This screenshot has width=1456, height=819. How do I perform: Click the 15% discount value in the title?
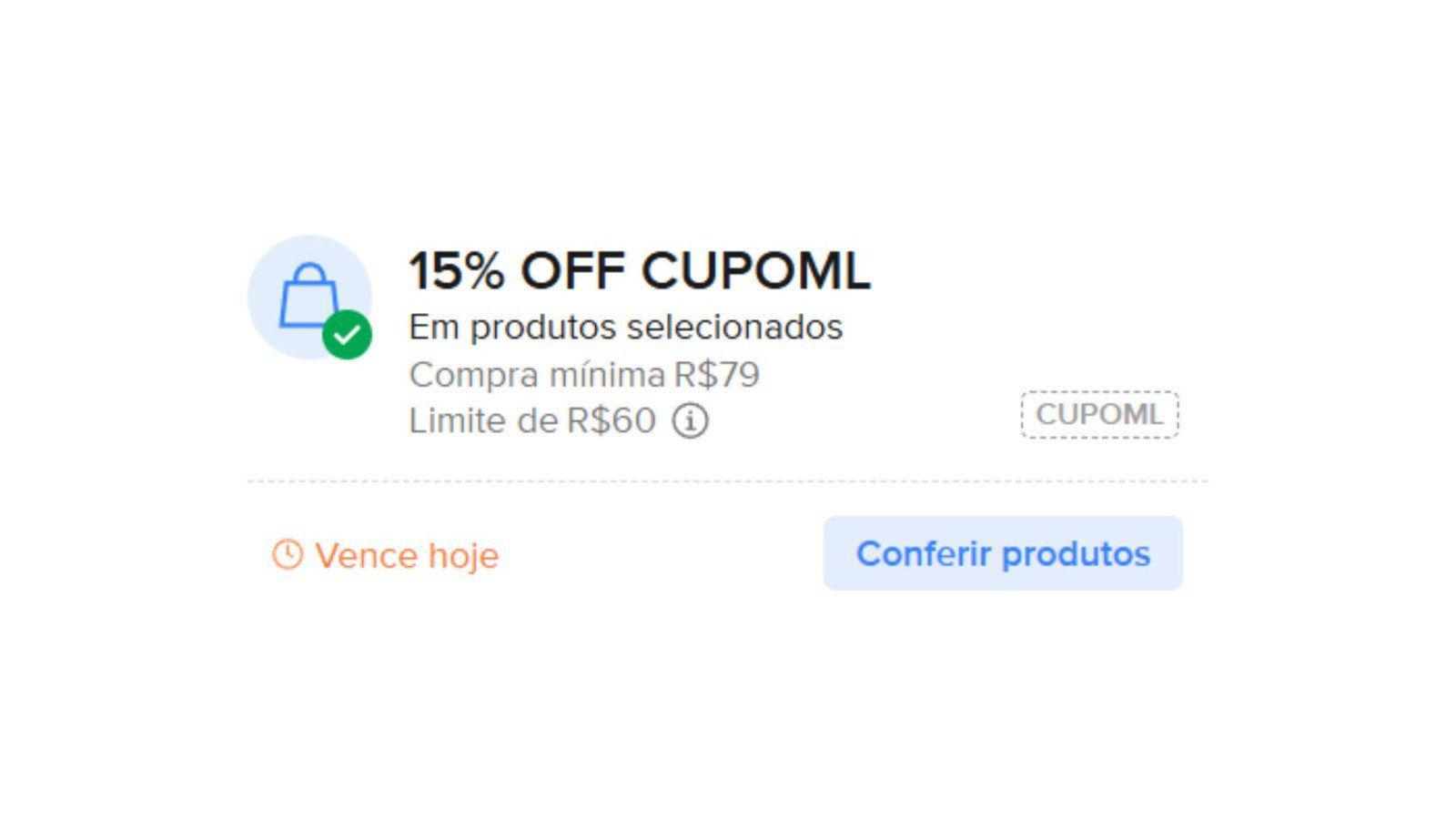[456, 271]
